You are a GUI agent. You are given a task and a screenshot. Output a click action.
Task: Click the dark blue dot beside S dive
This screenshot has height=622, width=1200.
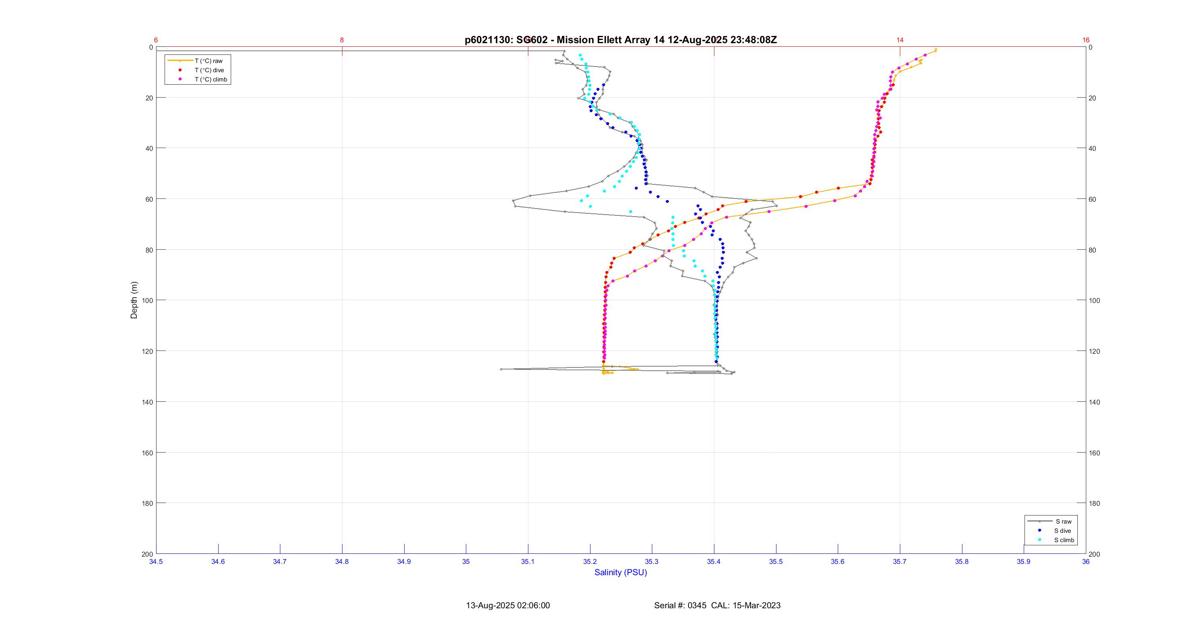(x=1040, y=530)
